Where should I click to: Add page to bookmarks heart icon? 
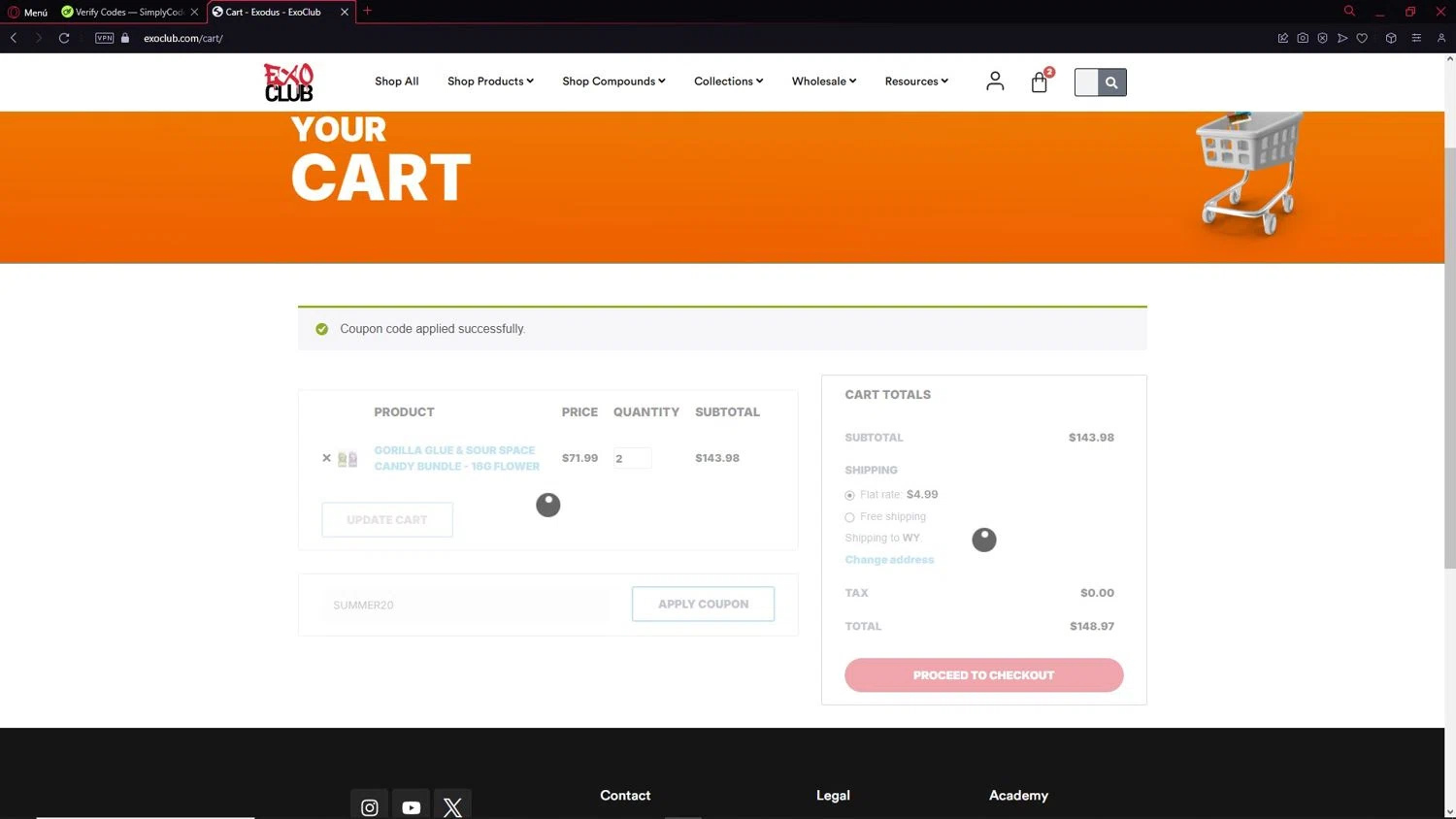(1362, 38)
